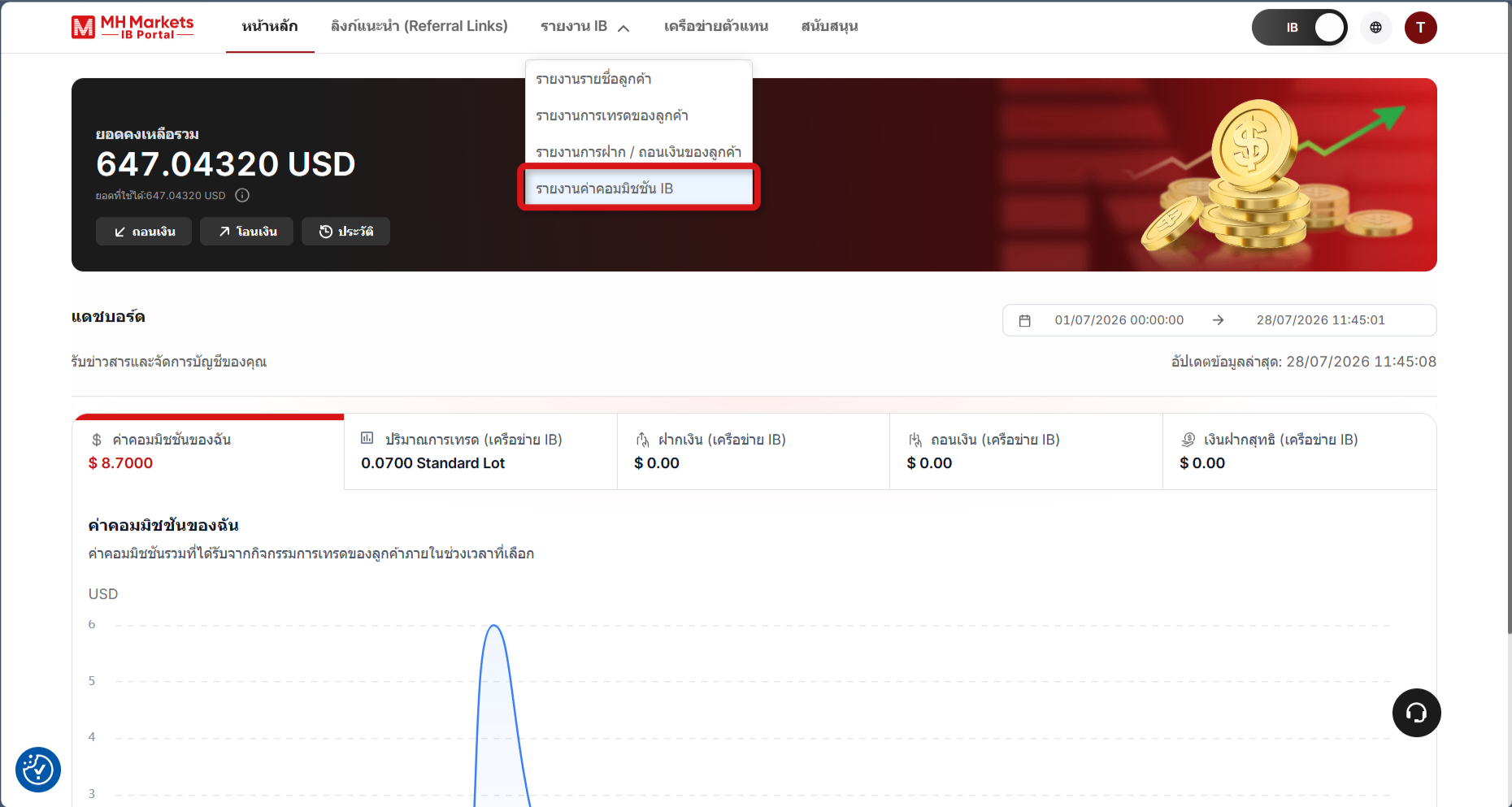Click the commission chart peak
This screenshot has height=807, width=1512.
(x=493, y=627)
